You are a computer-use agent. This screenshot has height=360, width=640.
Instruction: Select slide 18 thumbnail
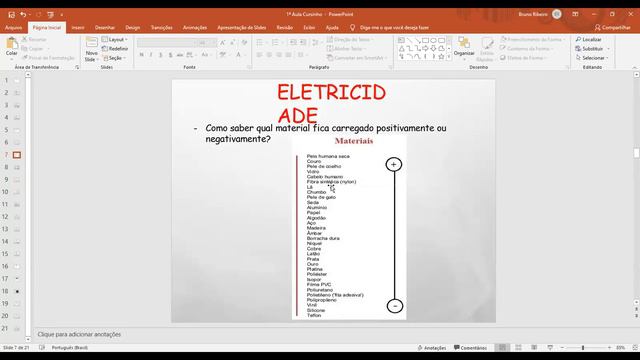click(x=17, y=291)
